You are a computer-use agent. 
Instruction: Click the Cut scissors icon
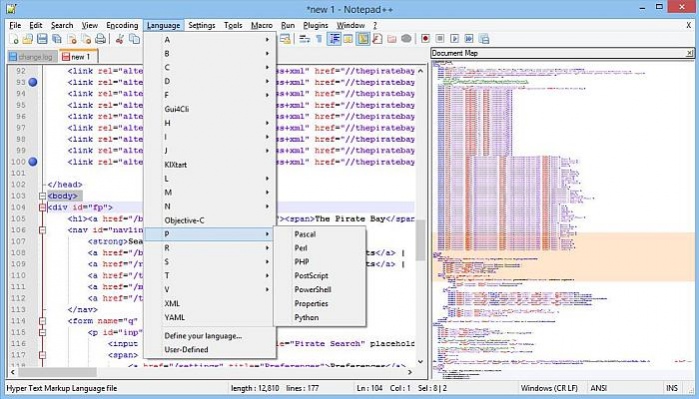point(119,39)
